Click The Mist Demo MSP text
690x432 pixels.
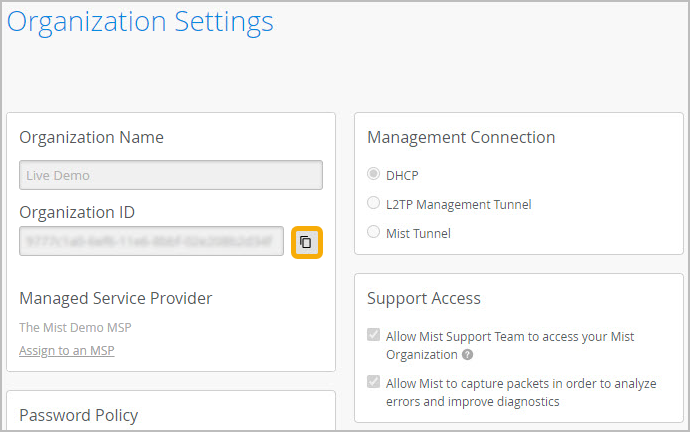click(75, 327)
